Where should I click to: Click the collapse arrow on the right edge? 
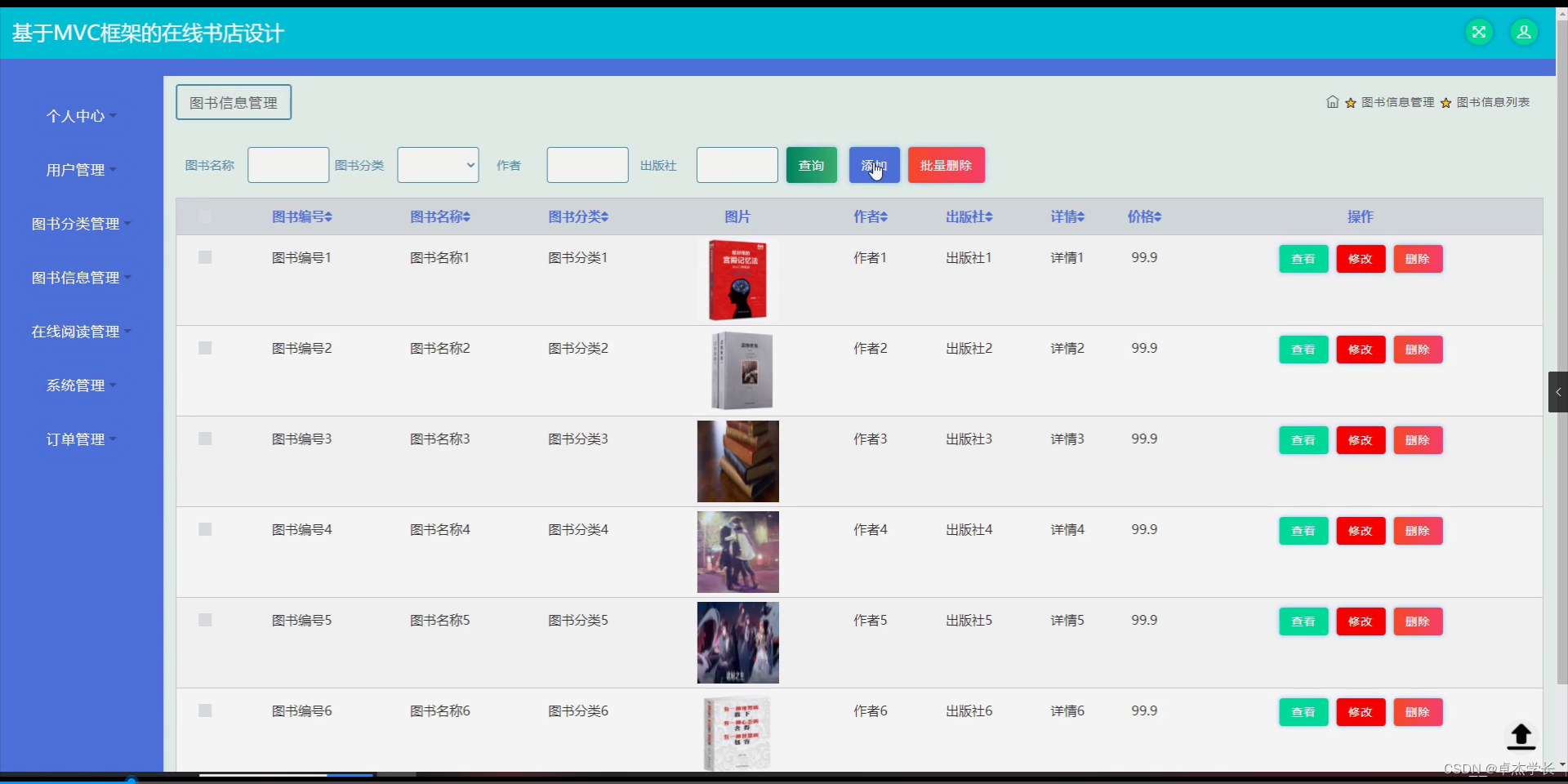pyautogui.click(x=1560, y=392)
